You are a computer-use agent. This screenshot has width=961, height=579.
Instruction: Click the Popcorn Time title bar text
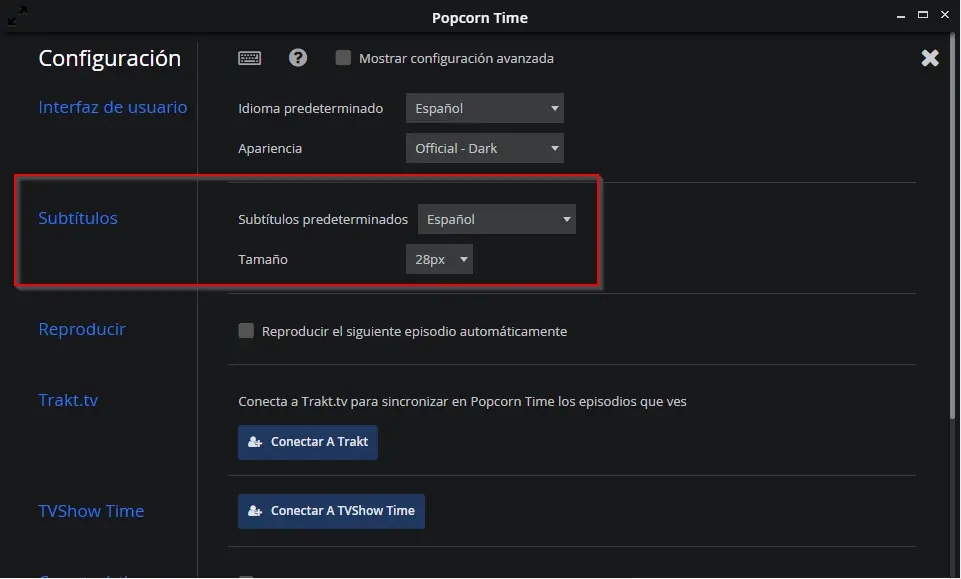tap(480, 18)
